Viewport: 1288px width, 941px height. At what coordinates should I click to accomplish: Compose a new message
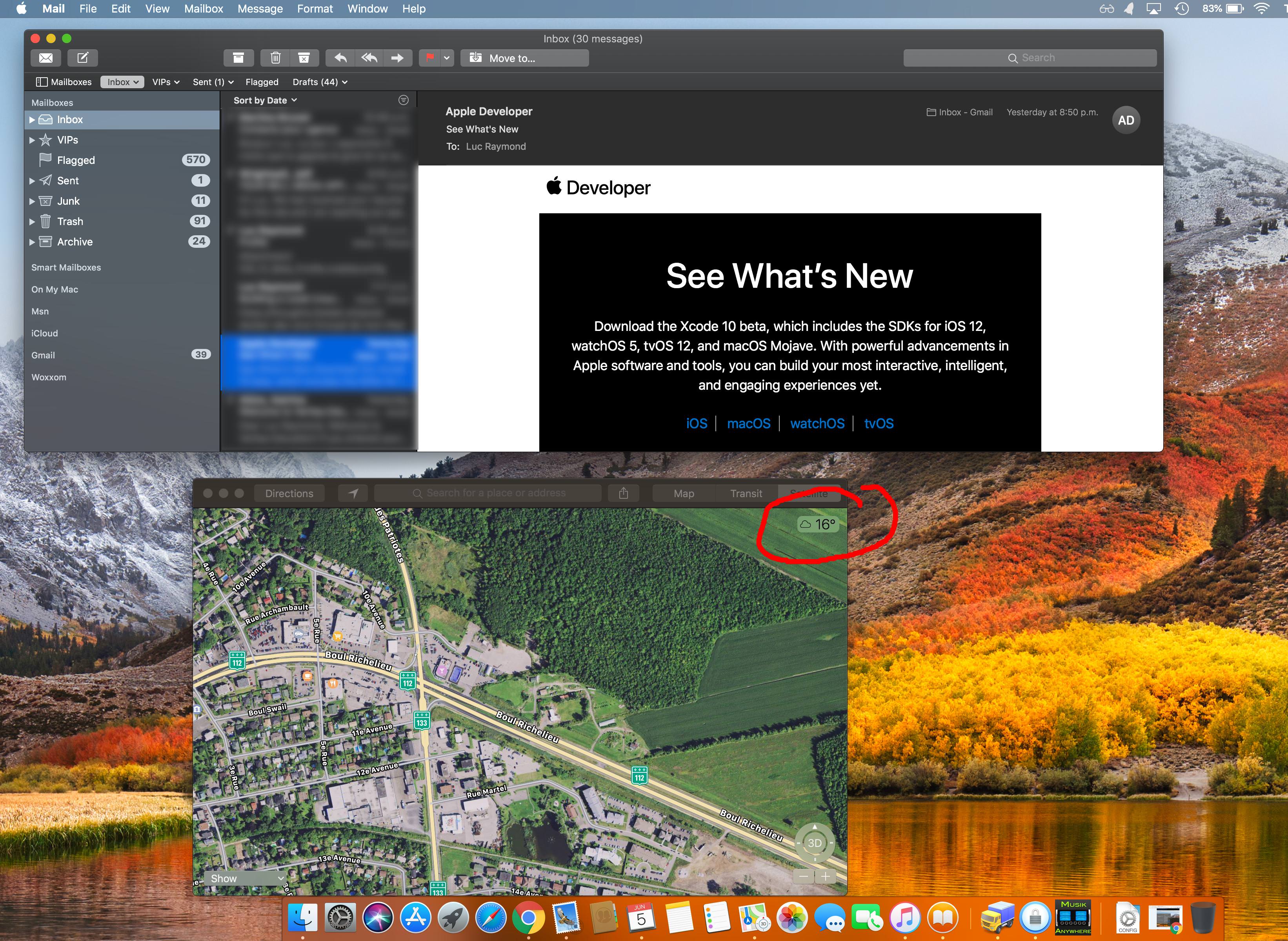(x=83, y=58)
